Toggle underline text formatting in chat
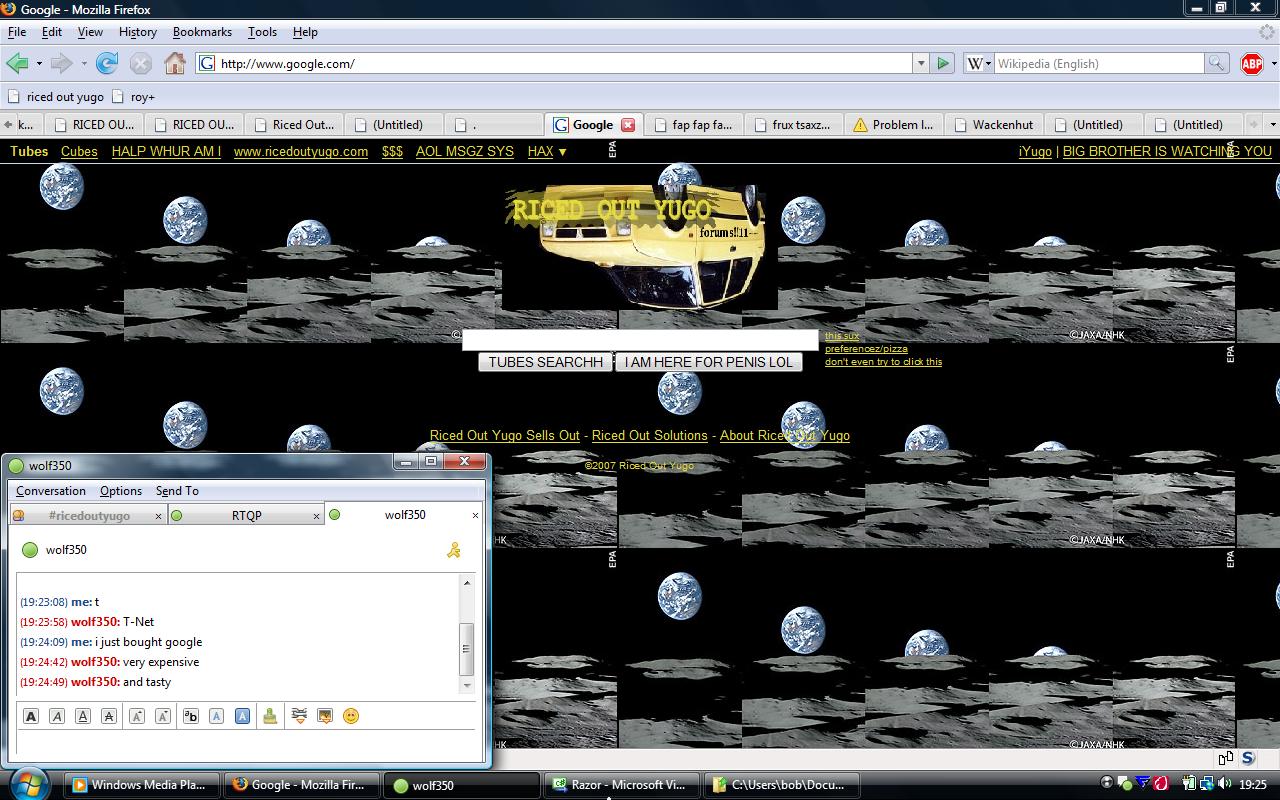The width and height of the screenshot is (1280, 800). click(x=83, y=716)
